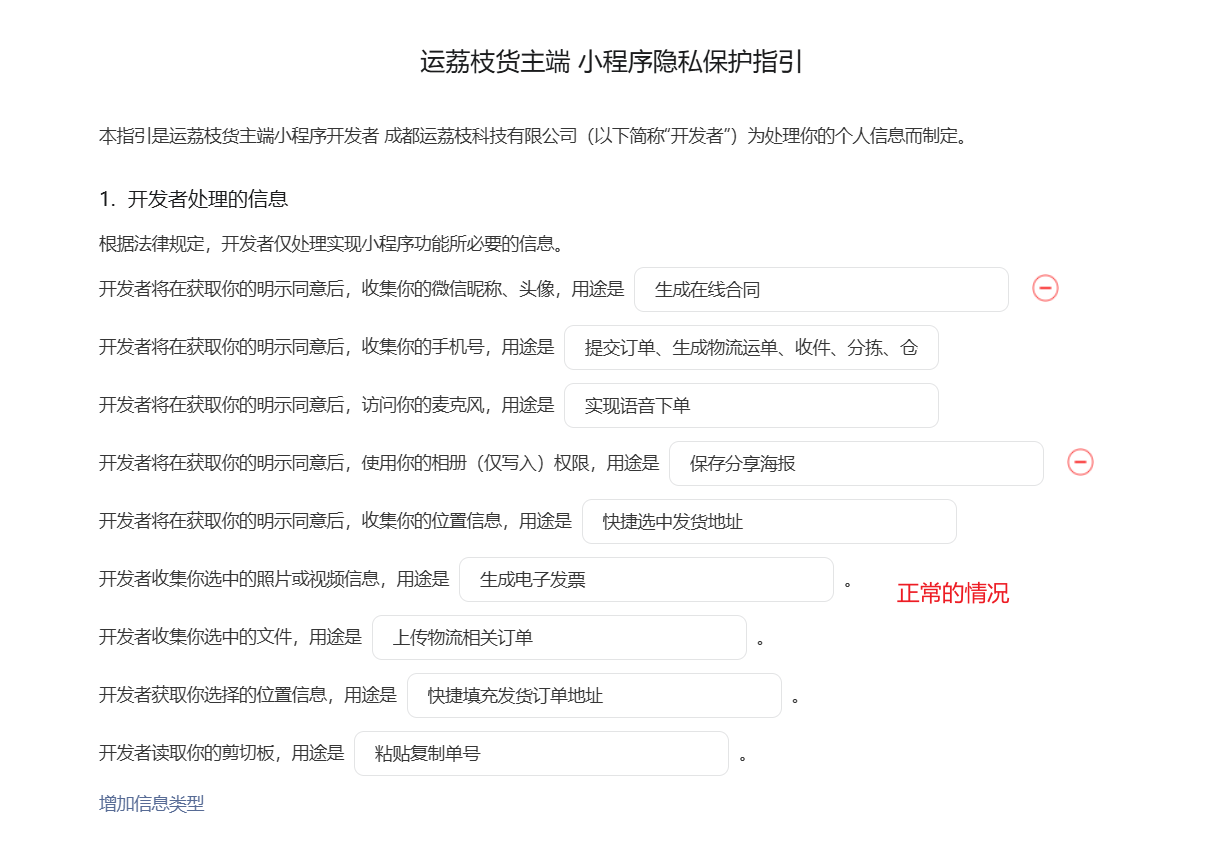Screen dimensions: 1215x845
Task: Remove the photo album write-permission row
Action: [1080, 462]
